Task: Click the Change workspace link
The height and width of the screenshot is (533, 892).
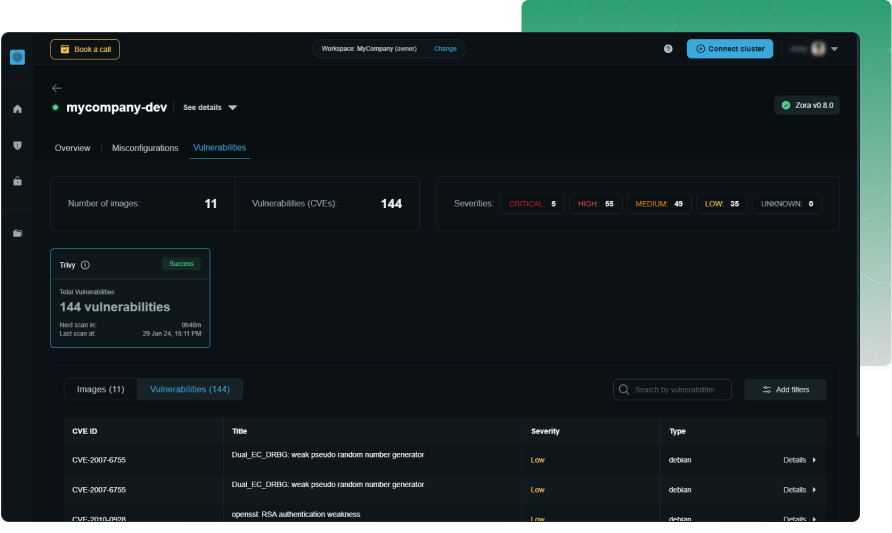Action: click(445, 49)
